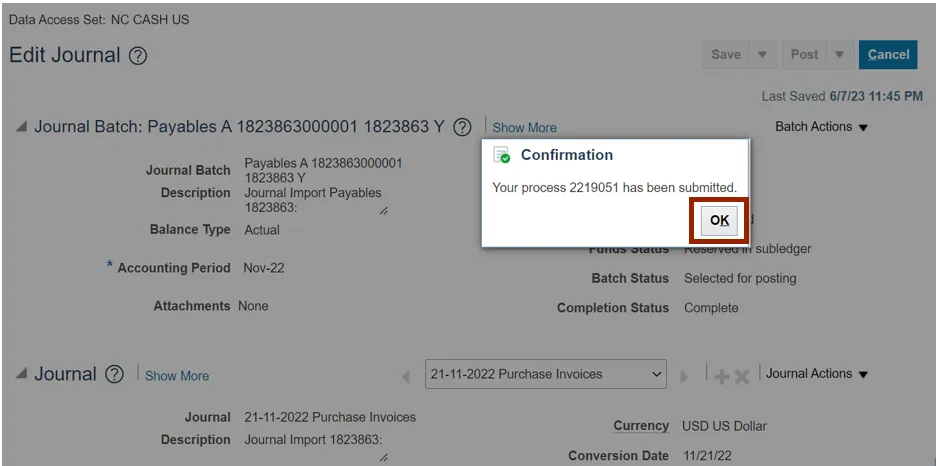This screenshot has width=936, height=466.
Task: Open the Save dropdown arrow
Action: 763,55
